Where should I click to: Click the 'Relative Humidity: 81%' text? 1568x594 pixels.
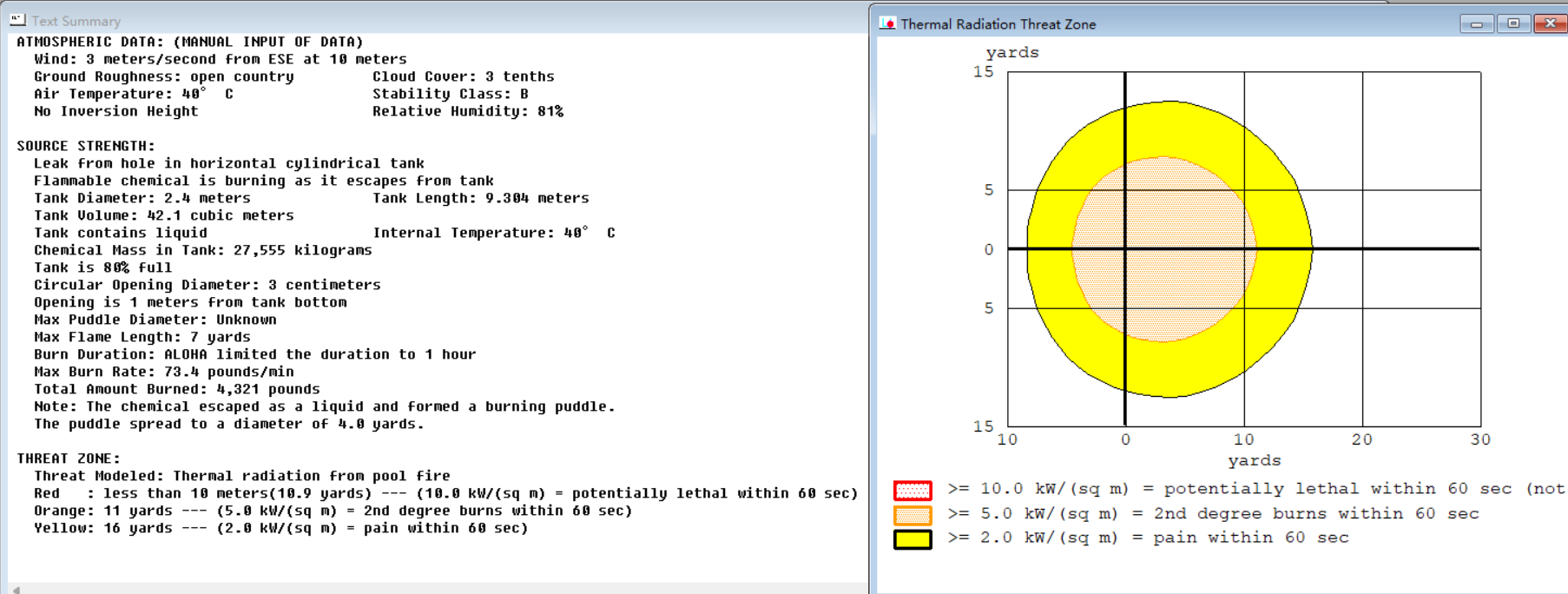click(468, 111)
